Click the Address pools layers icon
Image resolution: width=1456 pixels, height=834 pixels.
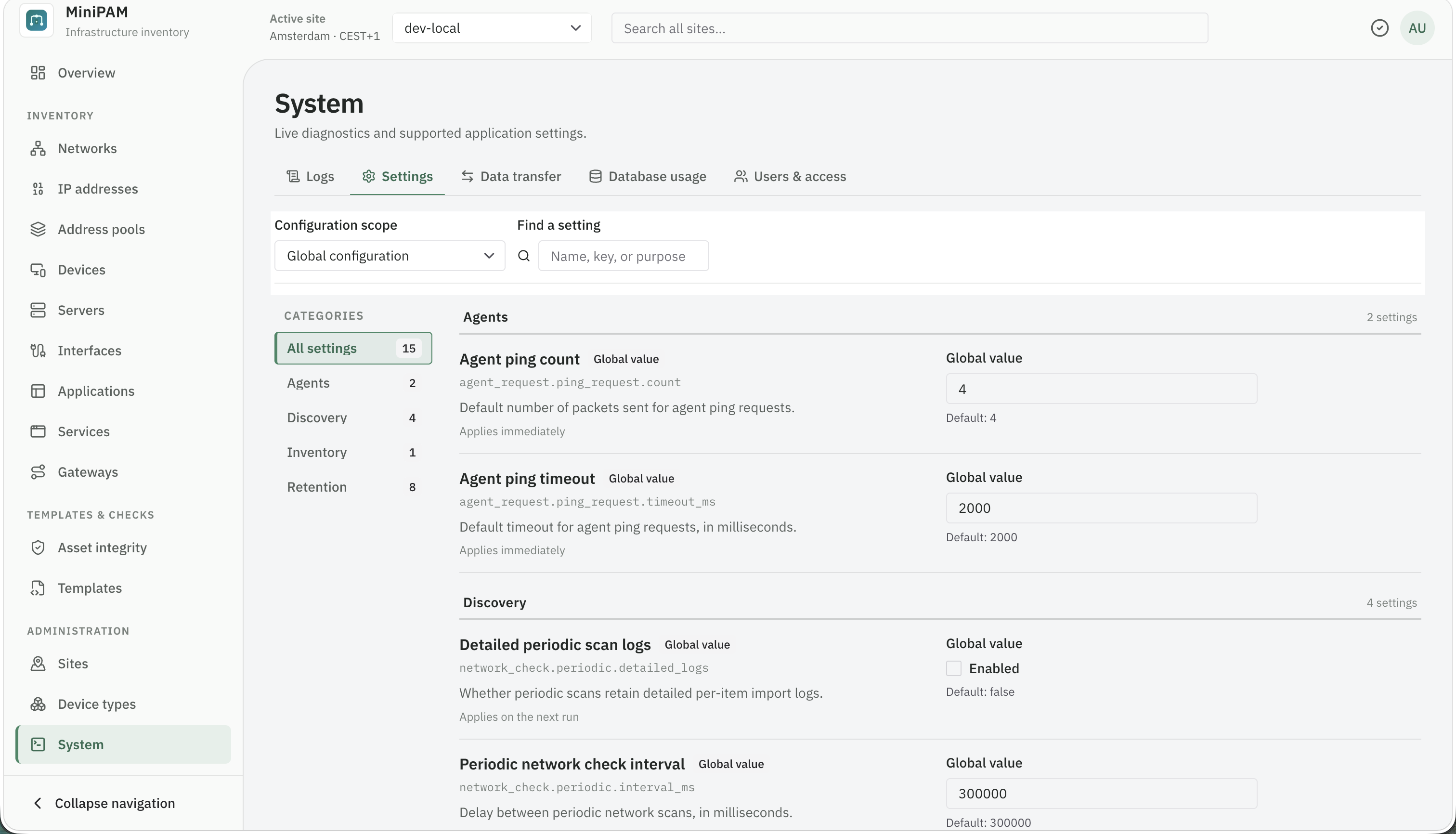(x=38, y=229)
